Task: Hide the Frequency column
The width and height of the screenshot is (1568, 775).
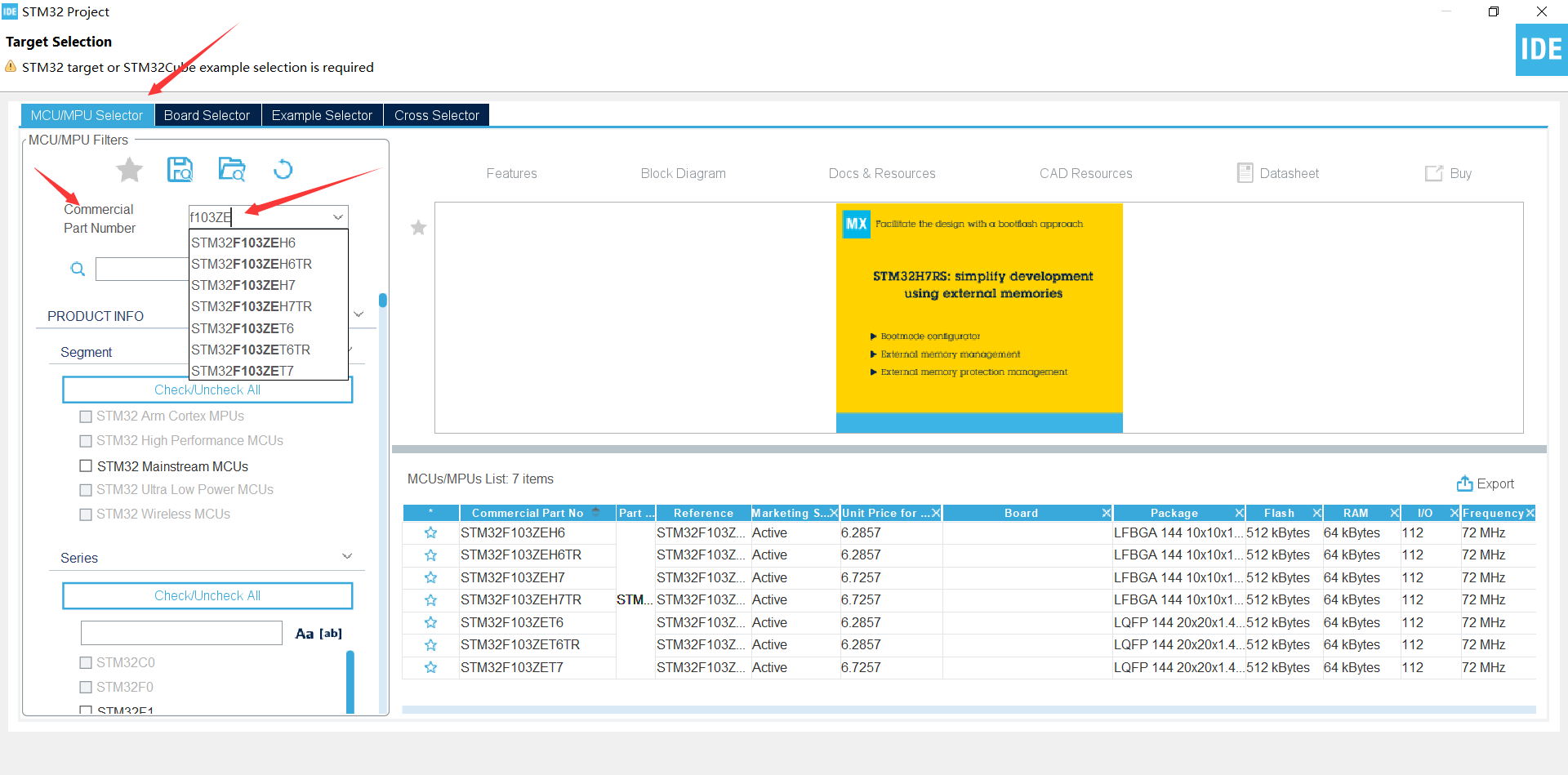Action: pos(1530,513)
